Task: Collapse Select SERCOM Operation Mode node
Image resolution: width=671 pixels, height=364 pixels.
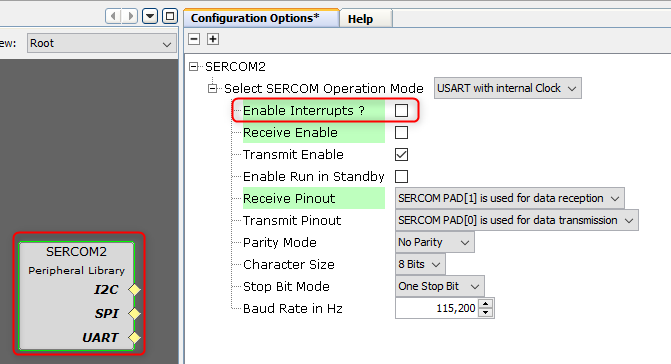Action: (x=212, y=89)
